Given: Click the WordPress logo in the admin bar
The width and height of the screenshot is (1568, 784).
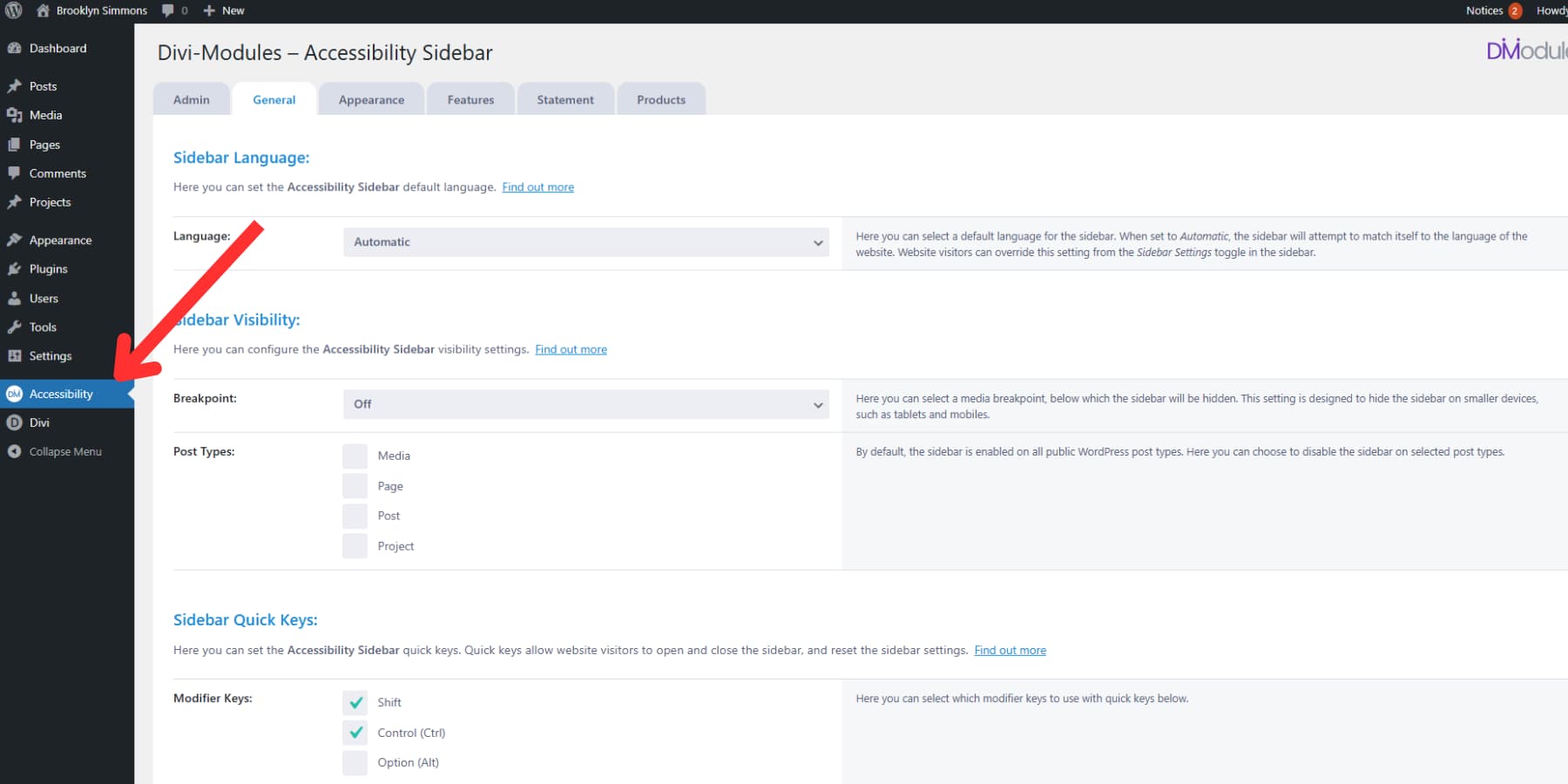Looking at the screenshot, I should tap(12, 10).
